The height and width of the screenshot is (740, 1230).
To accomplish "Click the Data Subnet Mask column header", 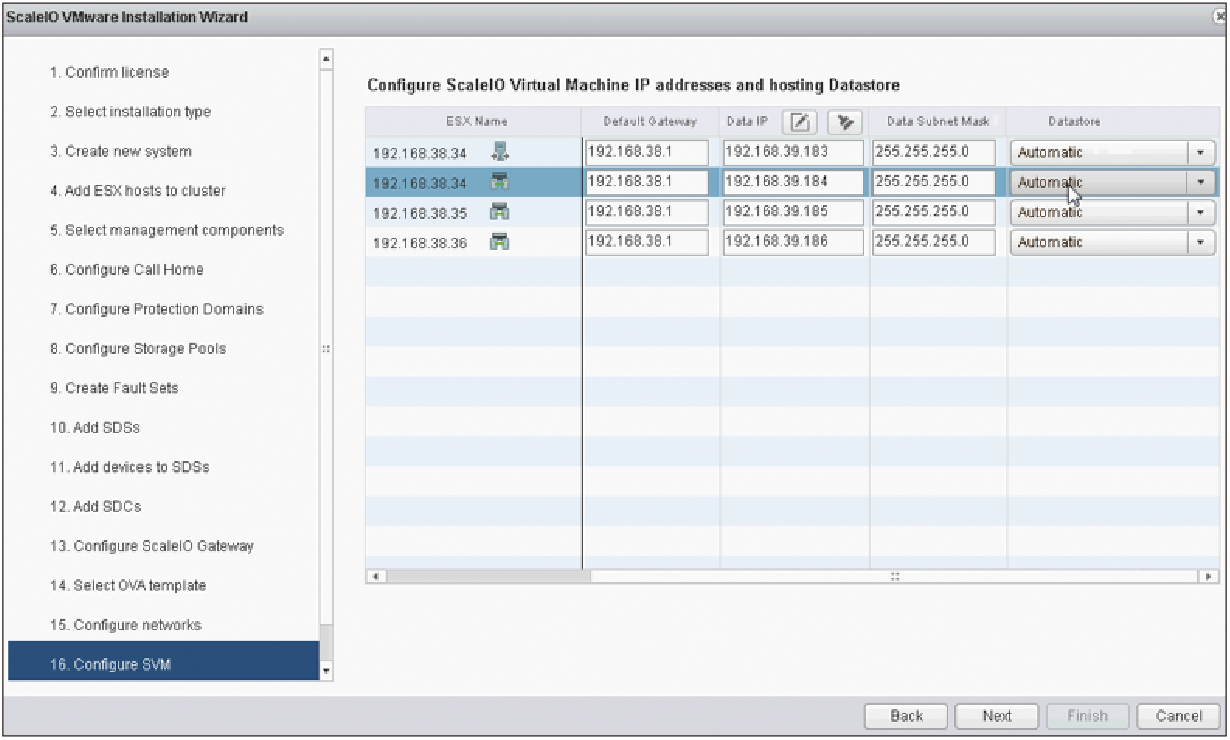I will (938, 121).
